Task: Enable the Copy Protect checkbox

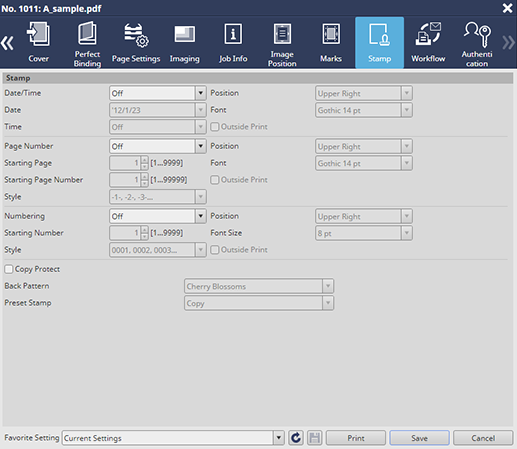Action: click(x=9, y=269)
